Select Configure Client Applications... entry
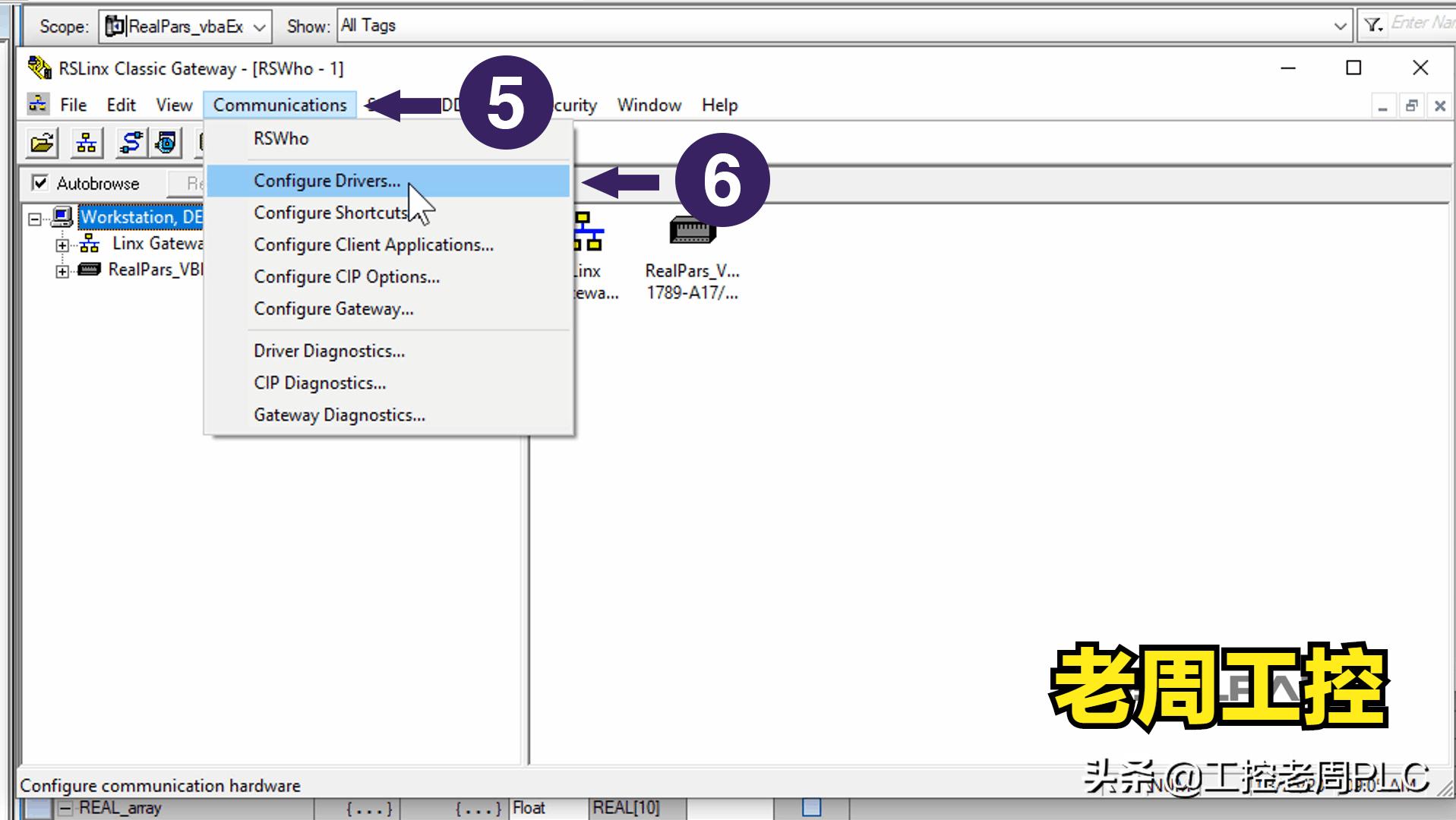This screenshot has height=820, width=1456. pos(388,244)
